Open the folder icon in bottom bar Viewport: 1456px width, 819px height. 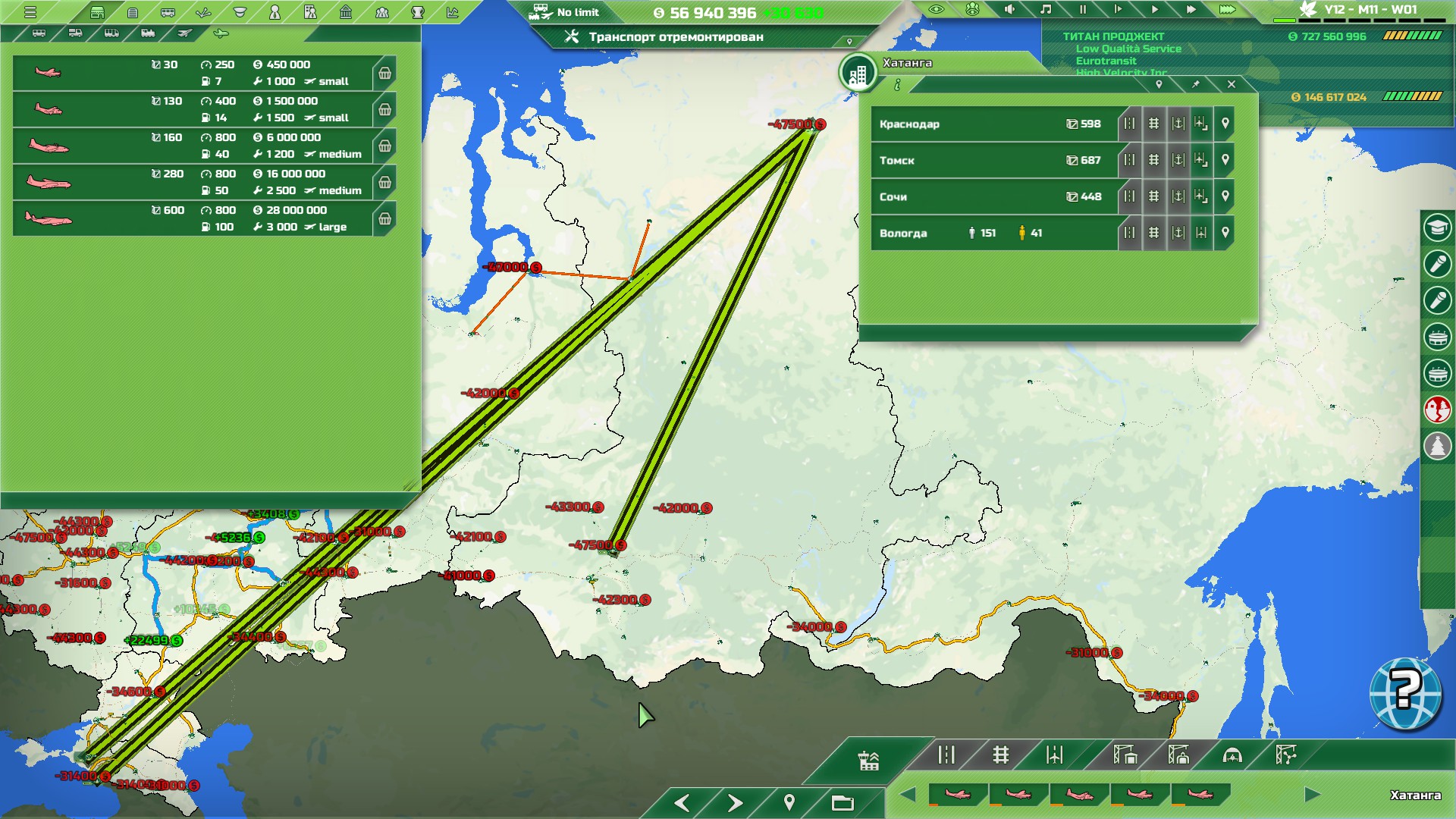point(843,802)
